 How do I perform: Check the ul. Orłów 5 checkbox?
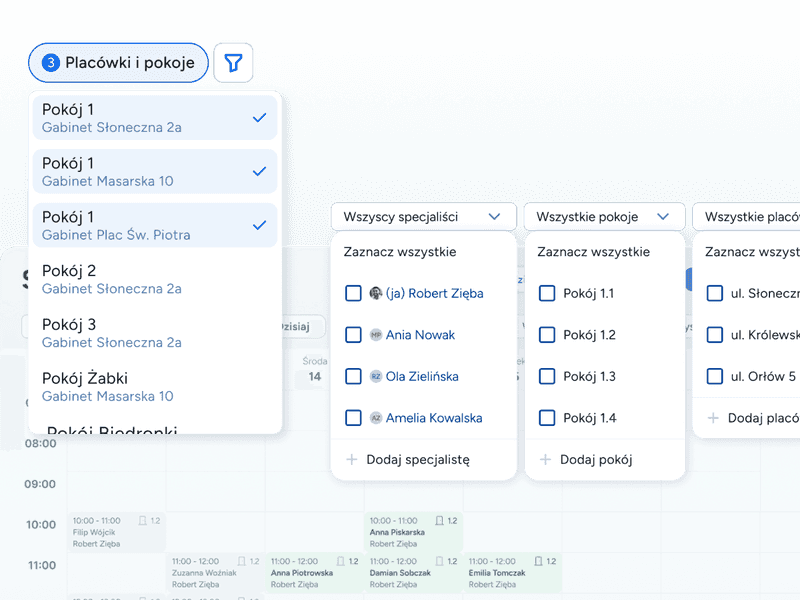pos(714,377)
